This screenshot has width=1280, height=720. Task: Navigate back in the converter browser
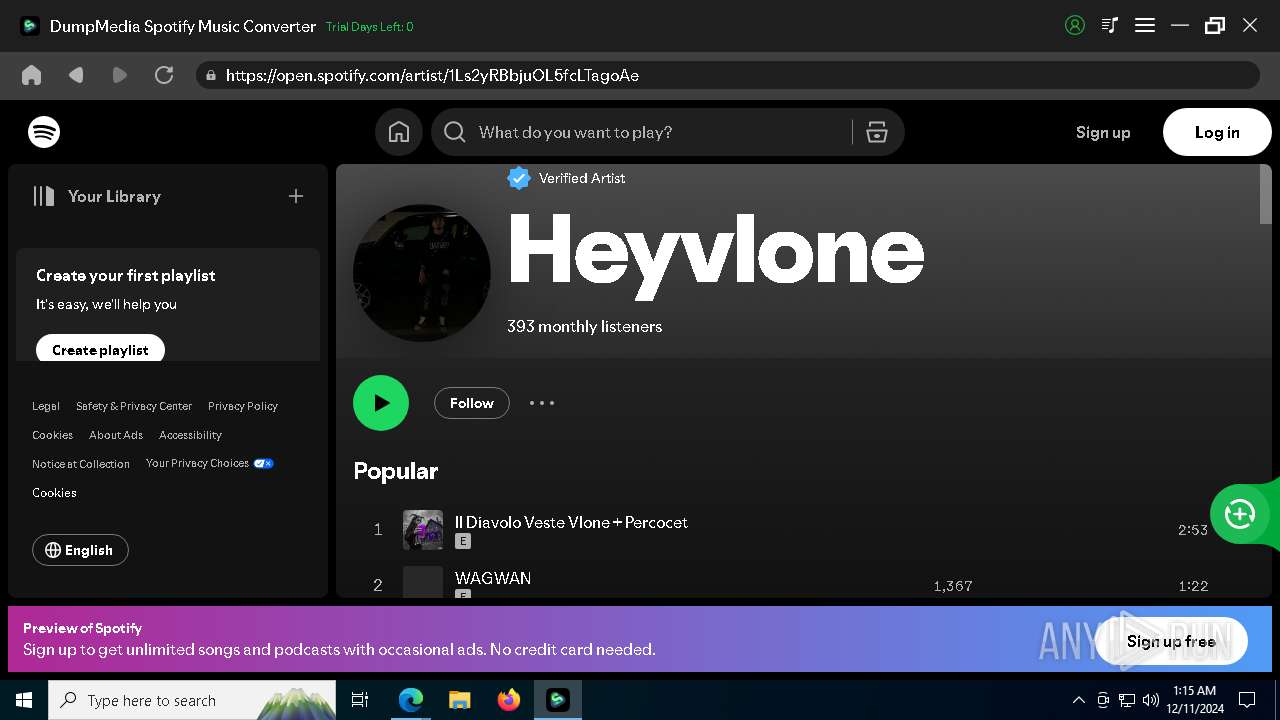tap(76, 75)
